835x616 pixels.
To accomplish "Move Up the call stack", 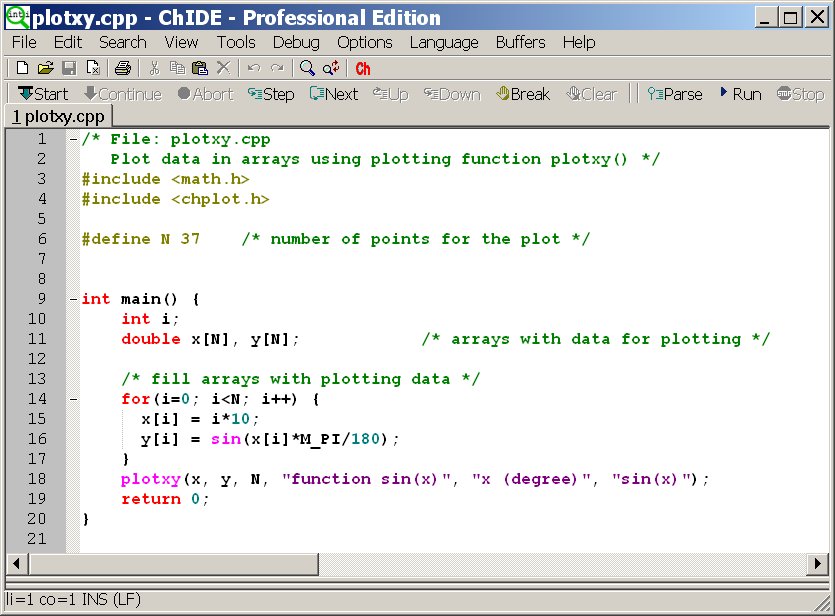I will click(x=390, y=94).
